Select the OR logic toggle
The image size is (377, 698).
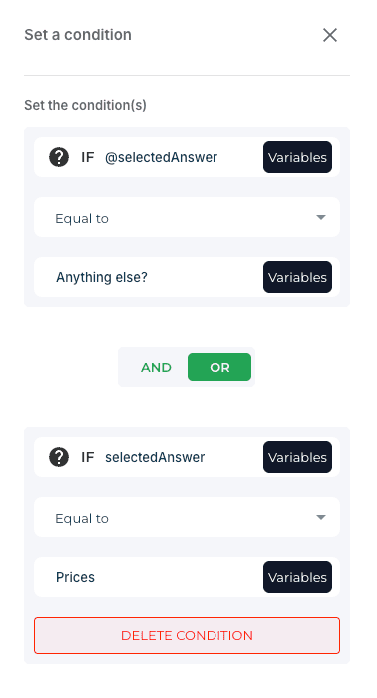tap(219, 367)
